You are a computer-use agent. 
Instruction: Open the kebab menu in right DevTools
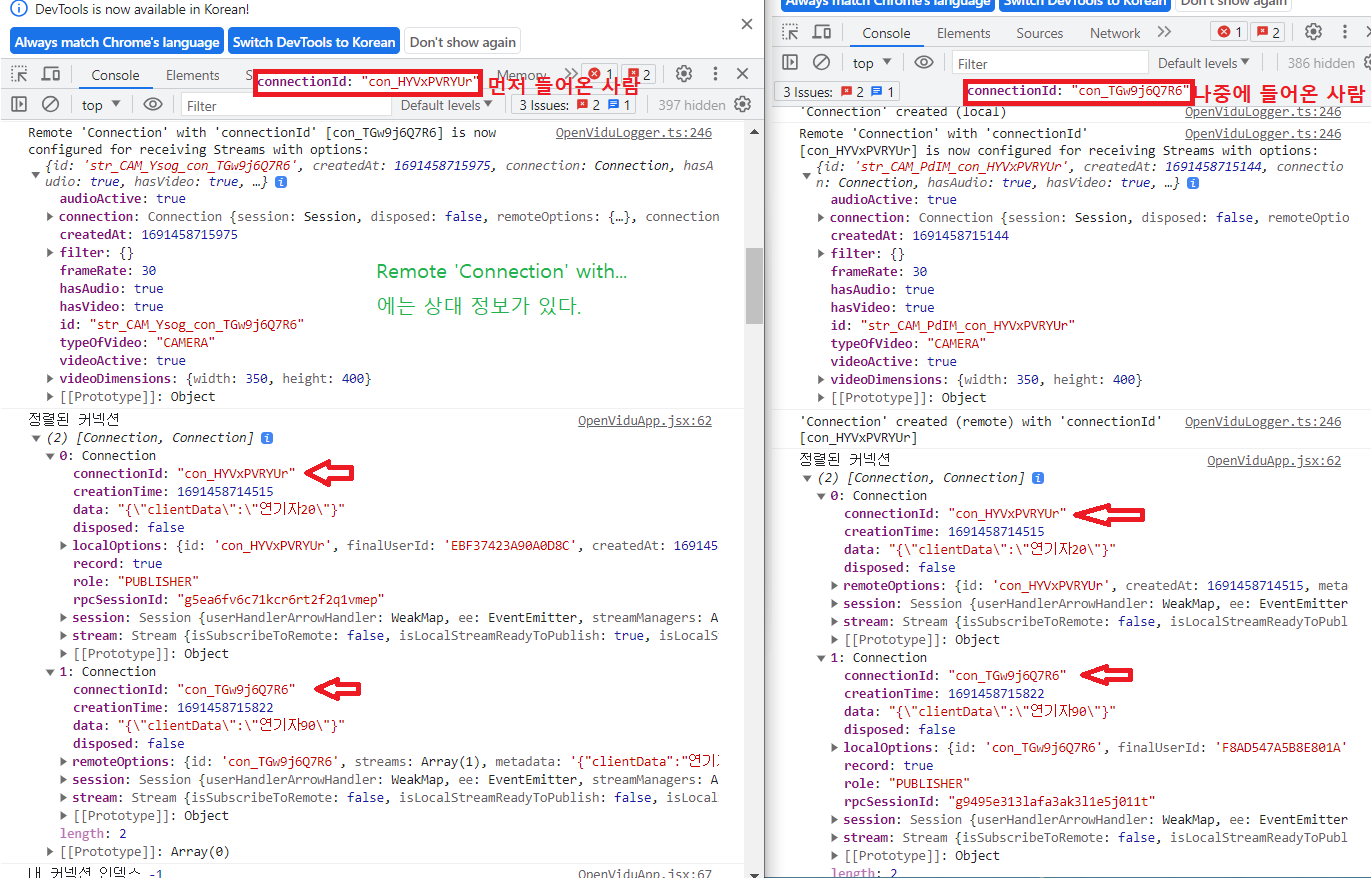coord(1345,32)
